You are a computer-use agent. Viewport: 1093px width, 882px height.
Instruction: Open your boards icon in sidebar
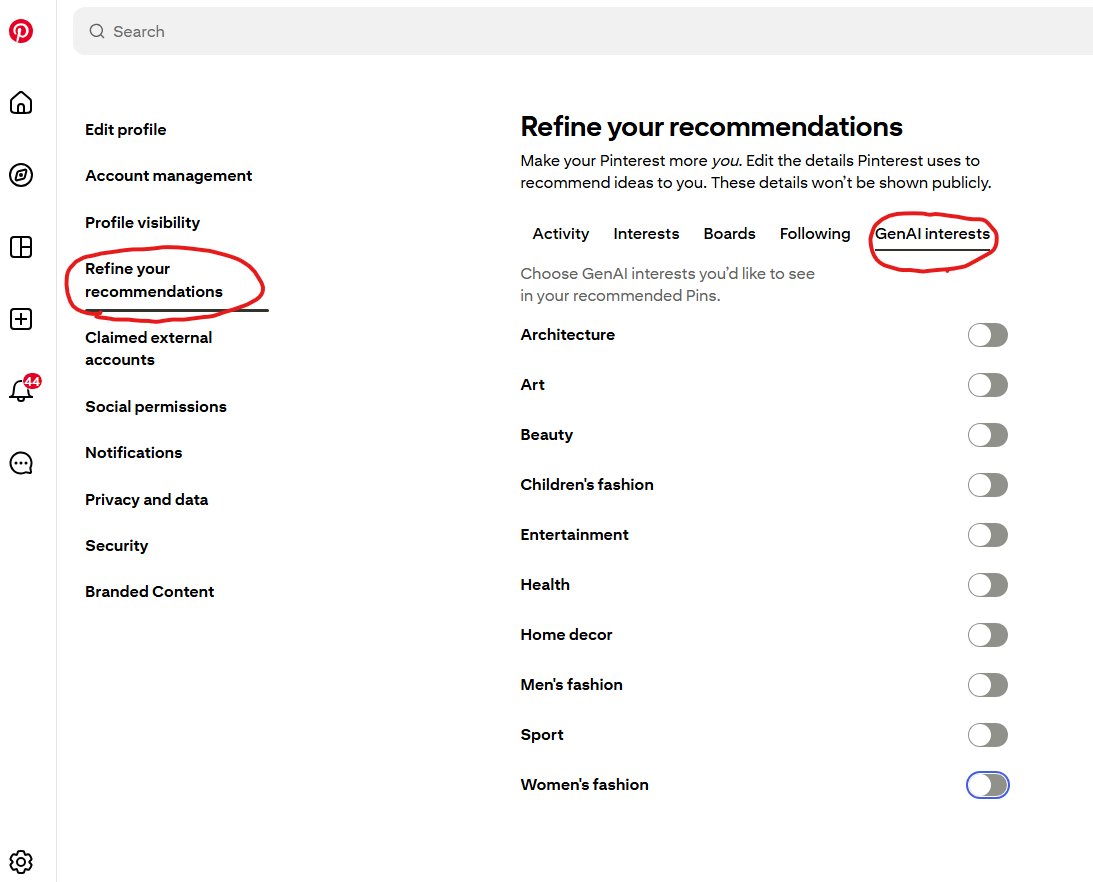tap(21, 247)
